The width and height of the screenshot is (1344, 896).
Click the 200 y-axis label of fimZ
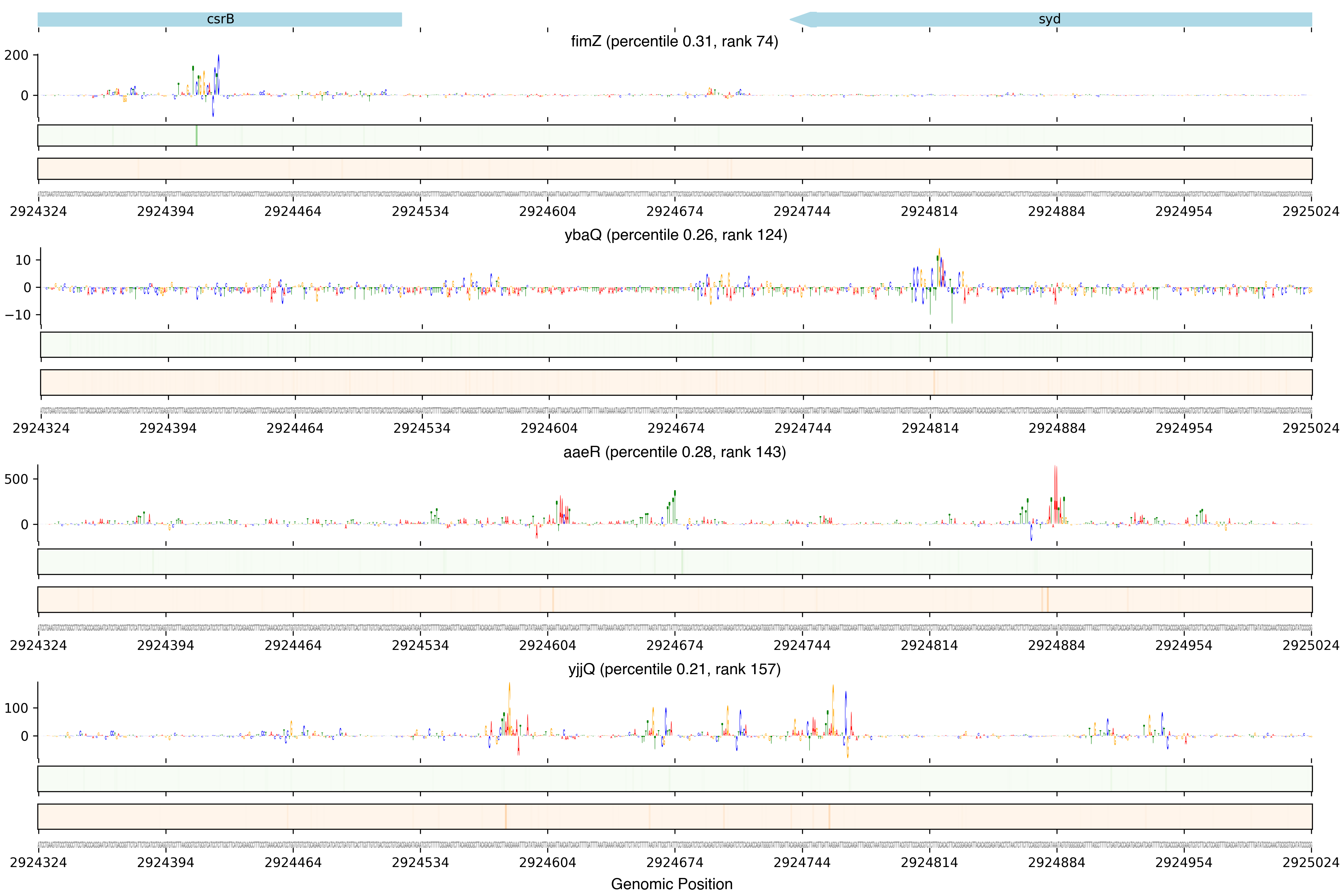click(16, 55)
